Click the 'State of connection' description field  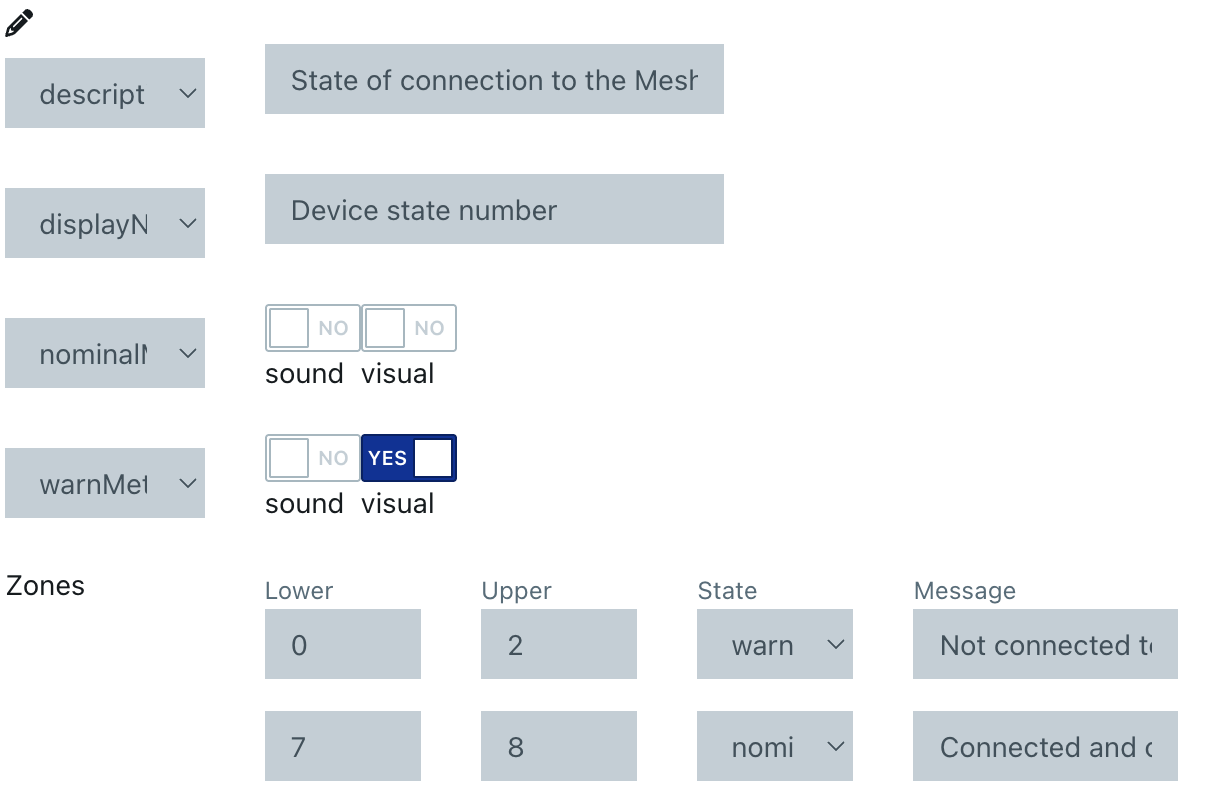pyautogui.click(x=494, y=79)
